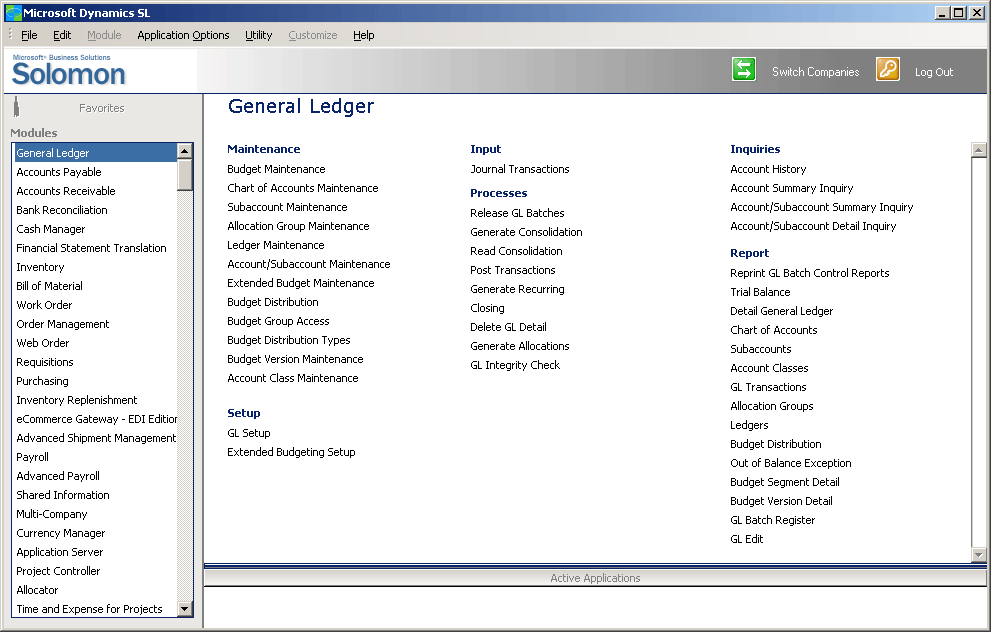Open Ledger Maintenance
Image resolution: width=991 pixels, height=632 pixels.
[x=276, y=245]
